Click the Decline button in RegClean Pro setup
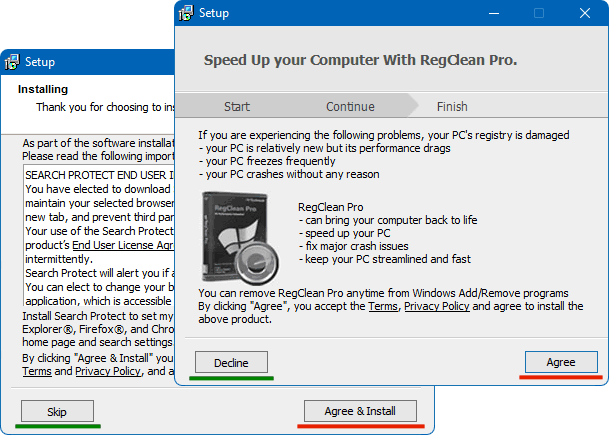The height and width of the screenshot is (435, 609). pyautogui.click(x=231, y=362)
